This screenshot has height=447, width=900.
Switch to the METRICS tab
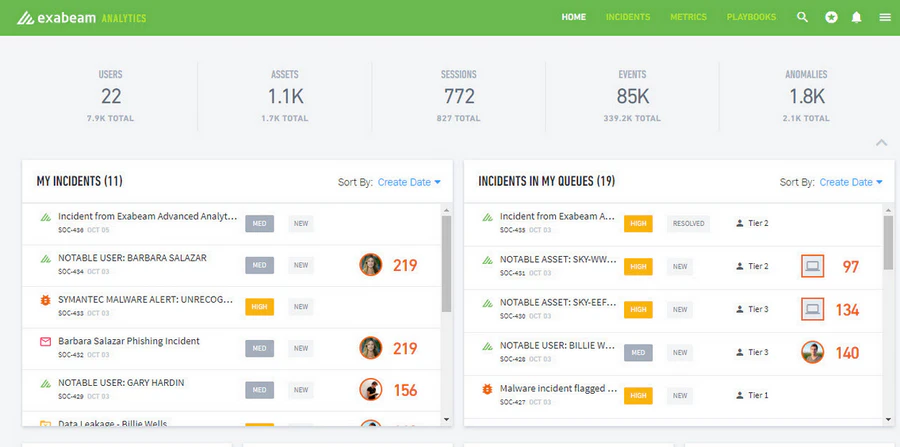(688, 17)
